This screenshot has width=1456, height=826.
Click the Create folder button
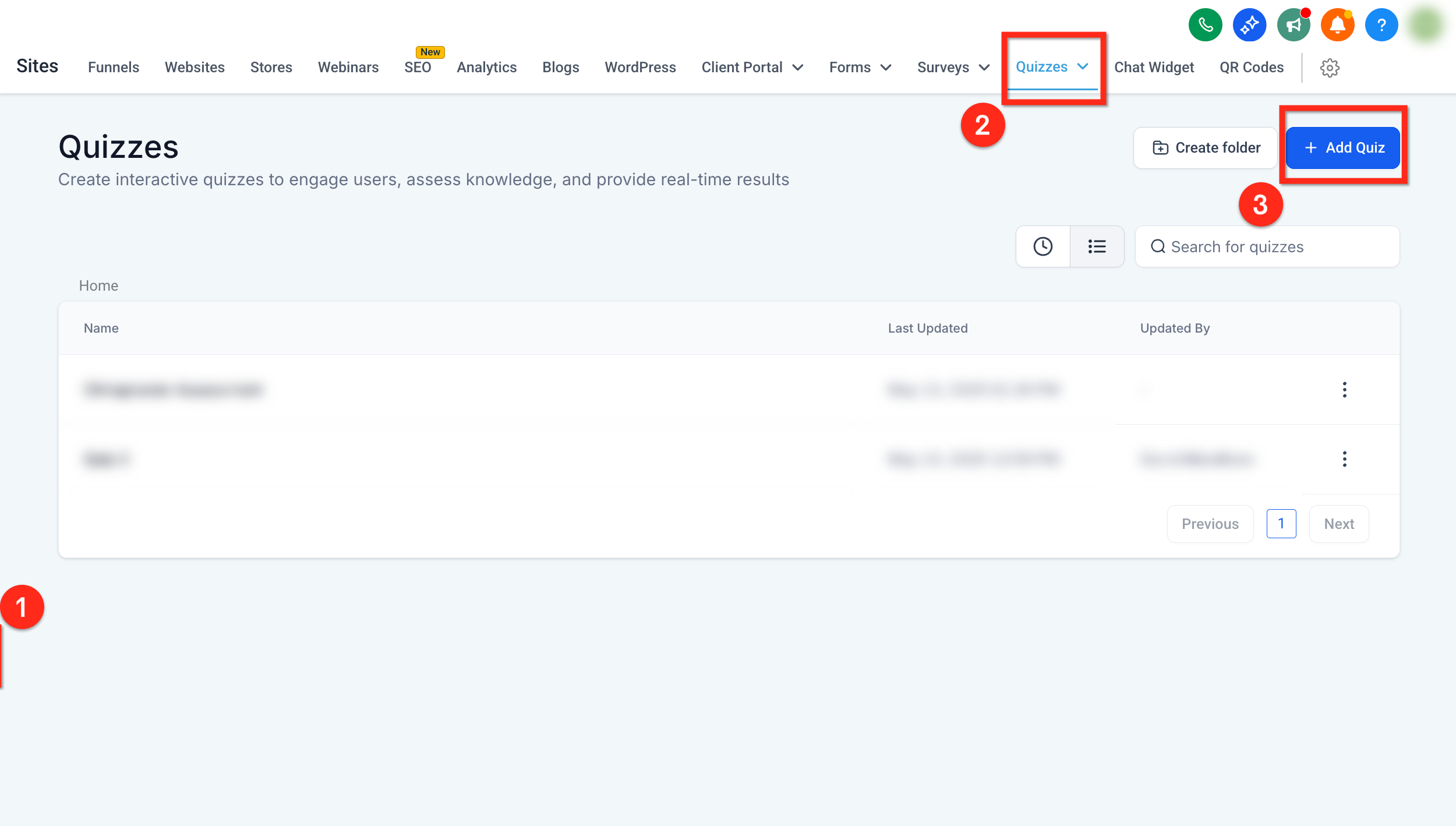1206,148
